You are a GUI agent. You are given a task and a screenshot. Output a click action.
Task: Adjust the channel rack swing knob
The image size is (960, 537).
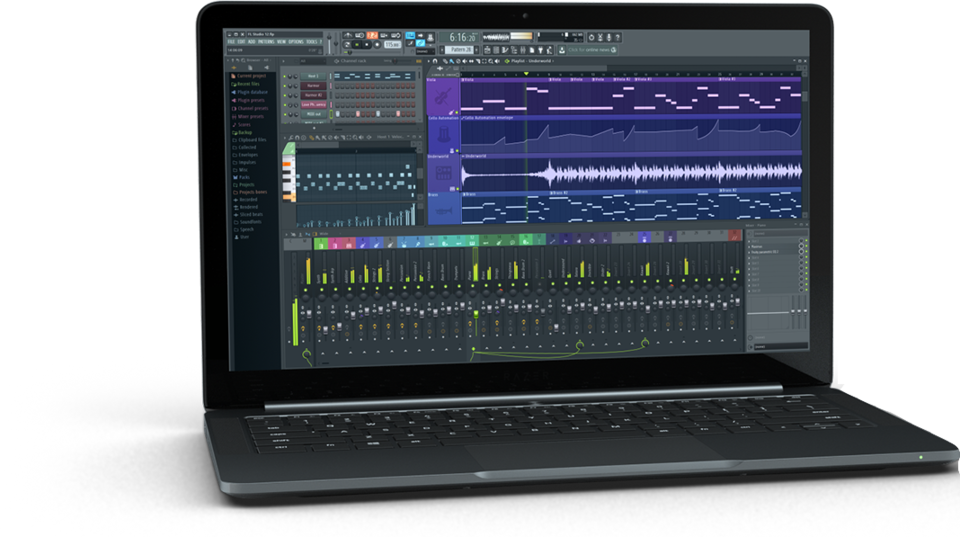click(395, 61)
